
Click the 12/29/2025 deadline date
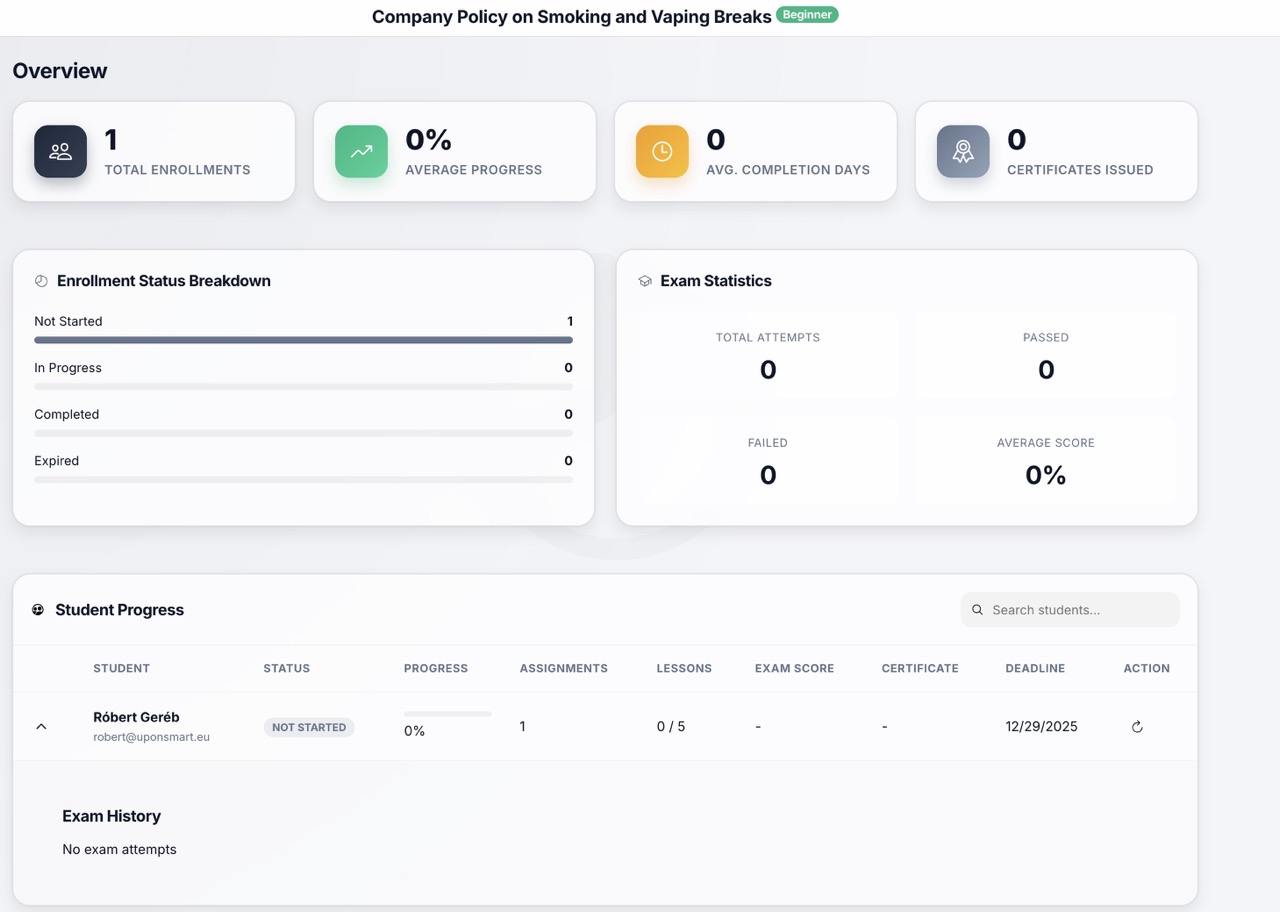click(1041, 726)
